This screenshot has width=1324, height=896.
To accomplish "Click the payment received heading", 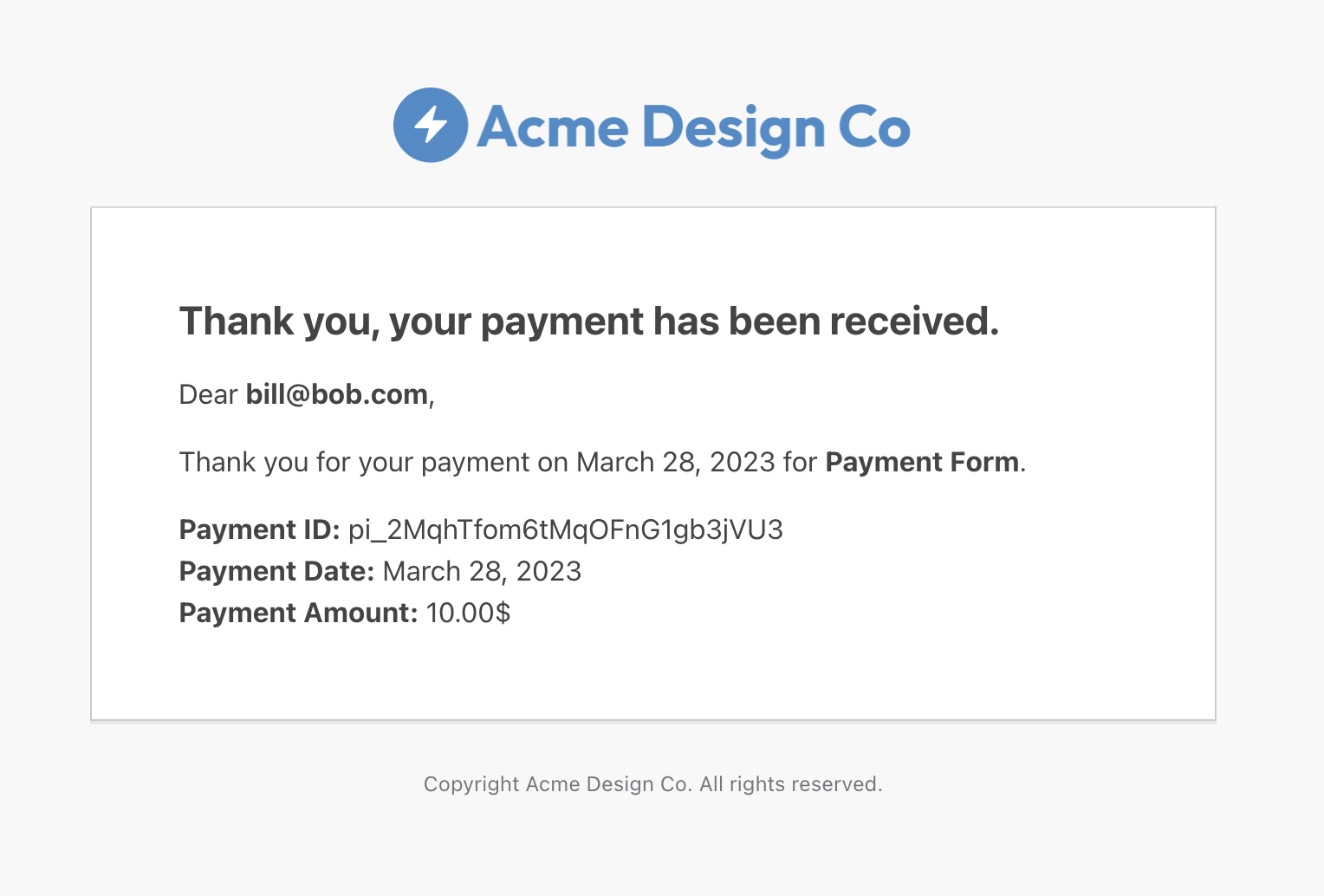I will point(589,322).
